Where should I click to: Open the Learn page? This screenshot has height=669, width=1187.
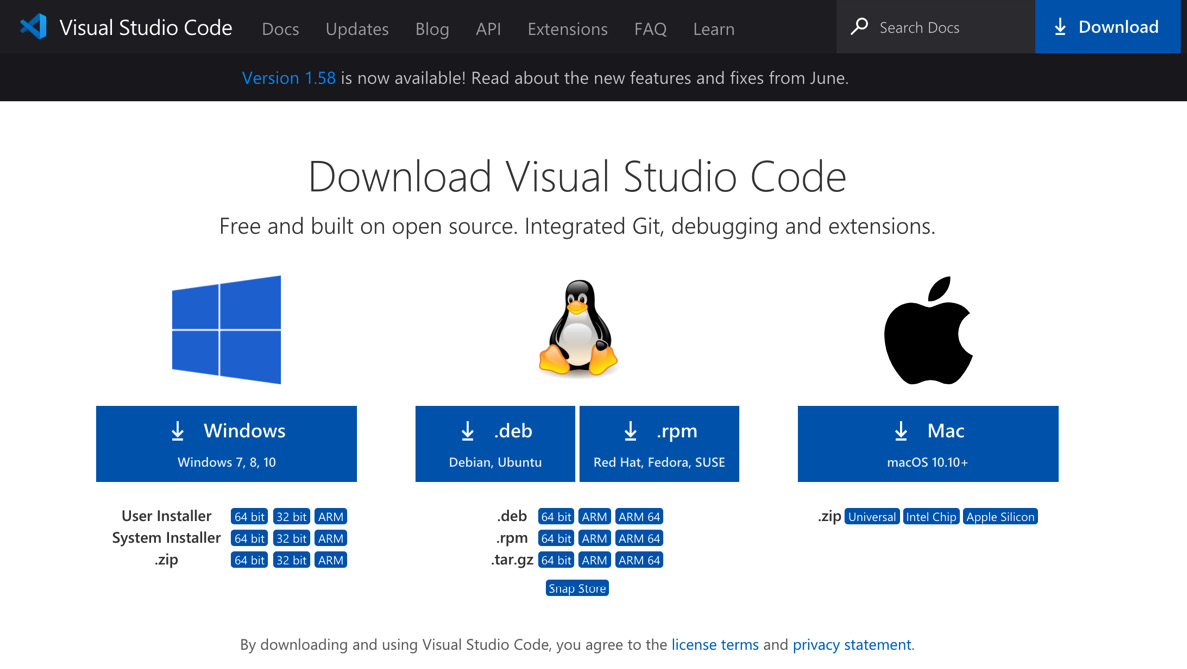click(714, 29)
